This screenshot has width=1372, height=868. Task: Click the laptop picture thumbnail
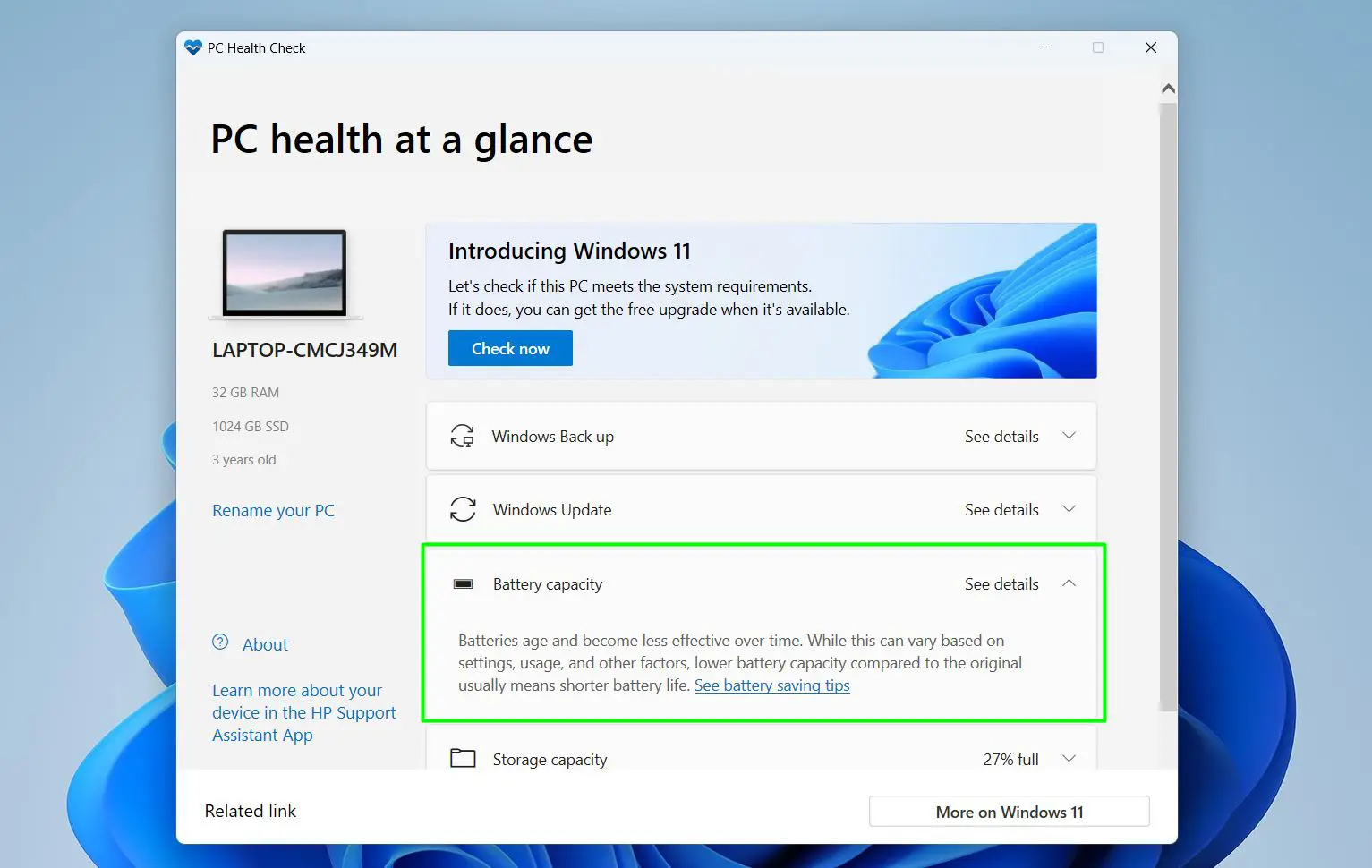tap(285, 274)
